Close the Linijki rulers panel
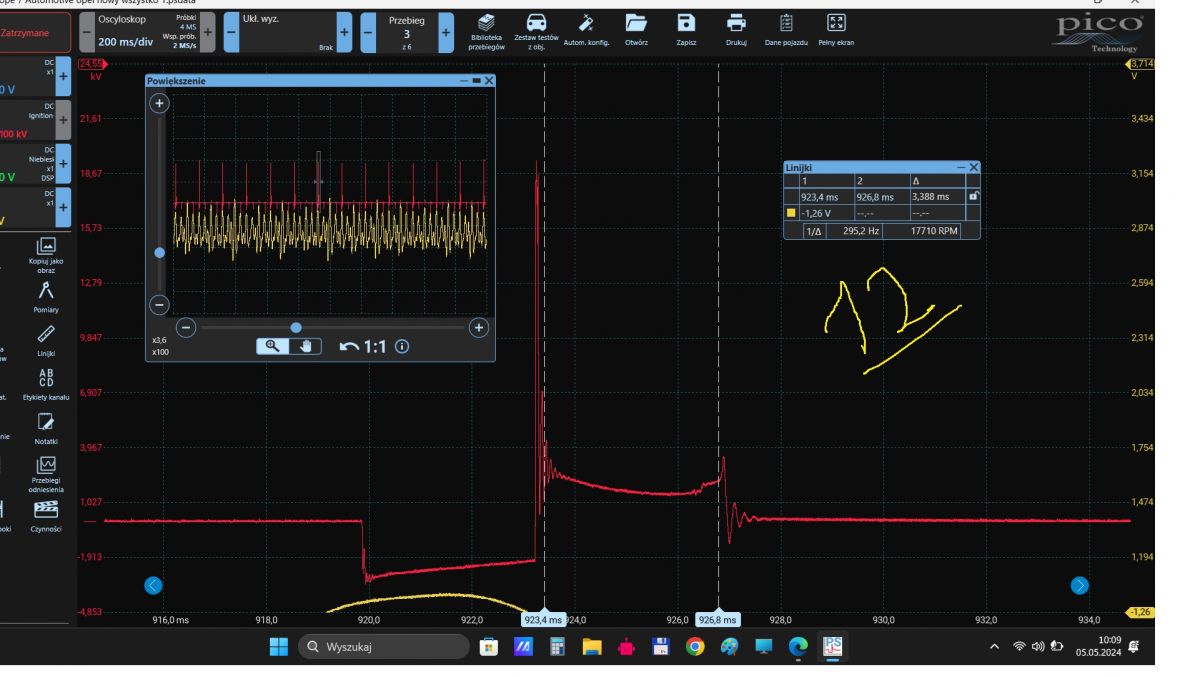 [974, 168]
